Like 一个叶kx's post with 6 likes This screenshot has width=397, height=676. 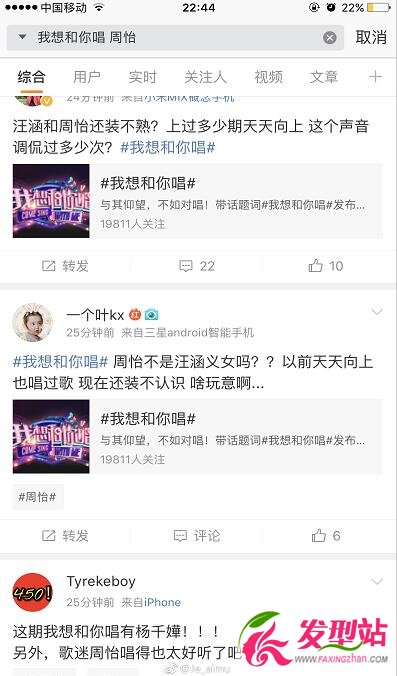click(326, 536)
